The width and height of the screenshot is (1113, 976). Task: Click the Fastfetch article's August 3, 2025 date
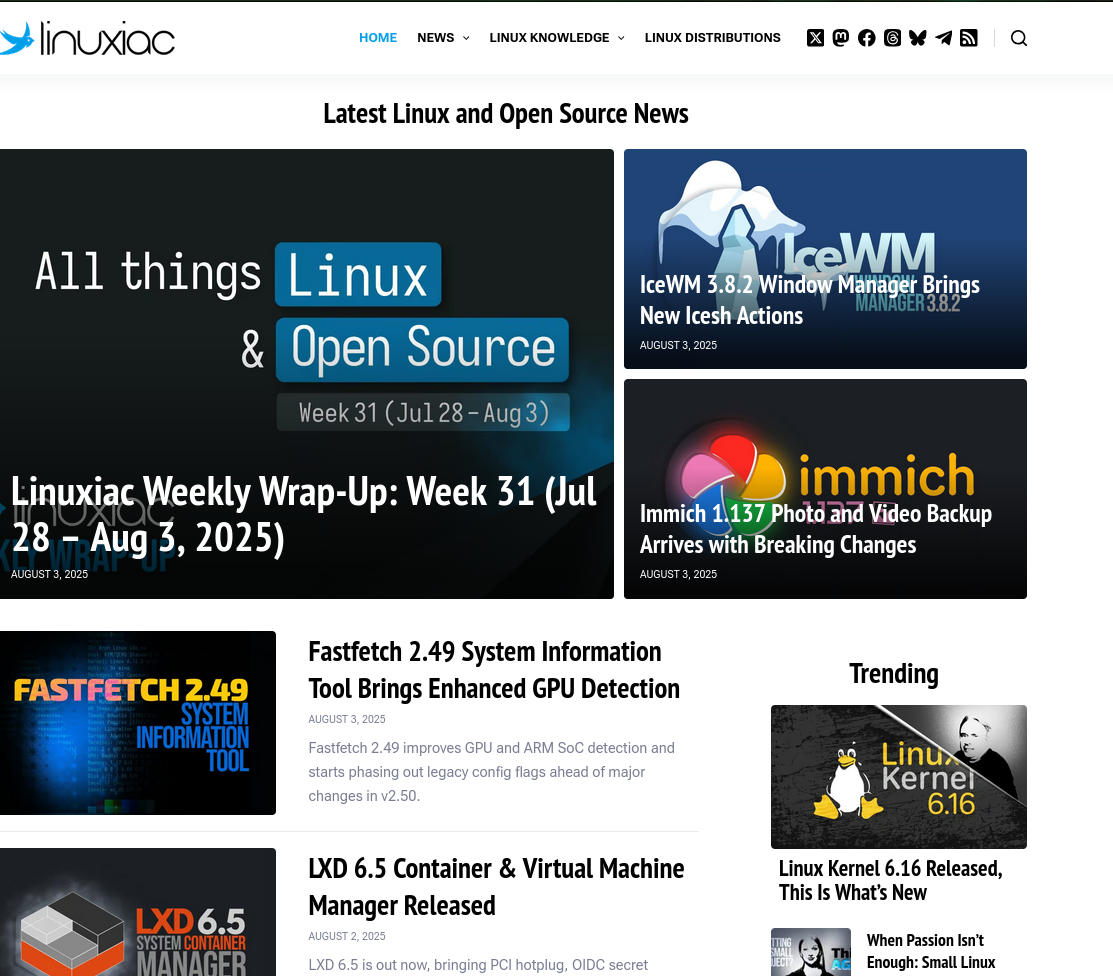[x=346, y=719]
